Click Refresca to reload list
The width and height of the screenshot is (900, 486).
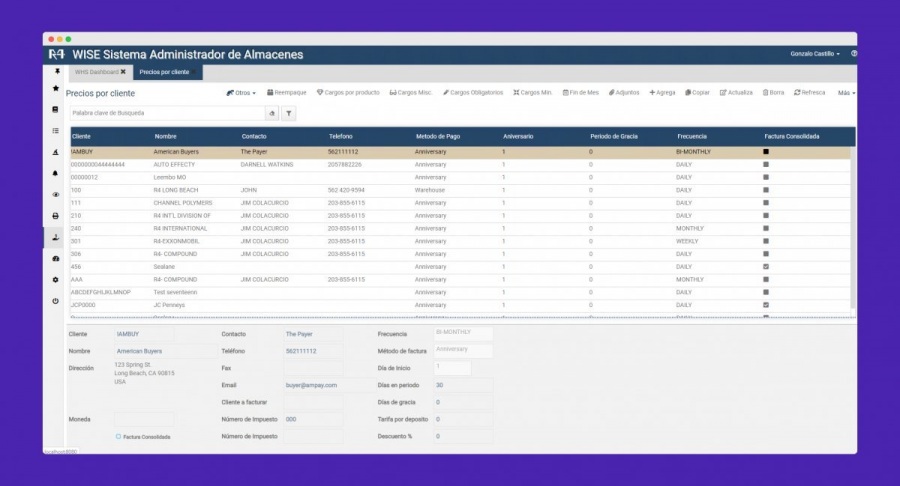coord(810,92)
